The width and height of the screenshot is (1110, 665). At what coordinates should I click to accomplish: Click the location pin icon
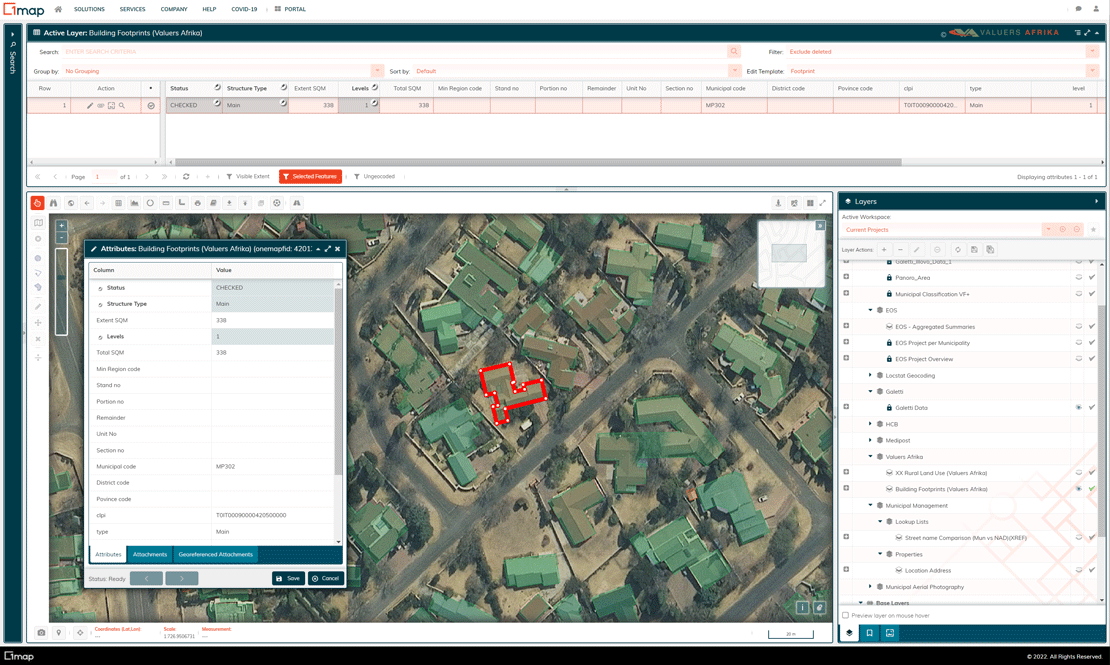59,632
